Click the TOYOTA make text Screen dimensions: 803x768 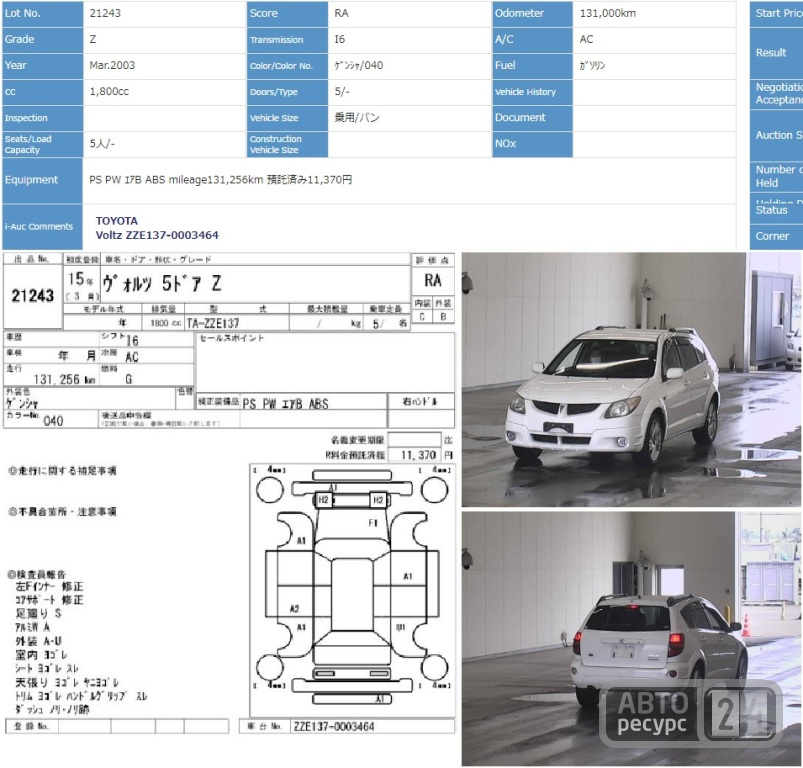point(116,221)
